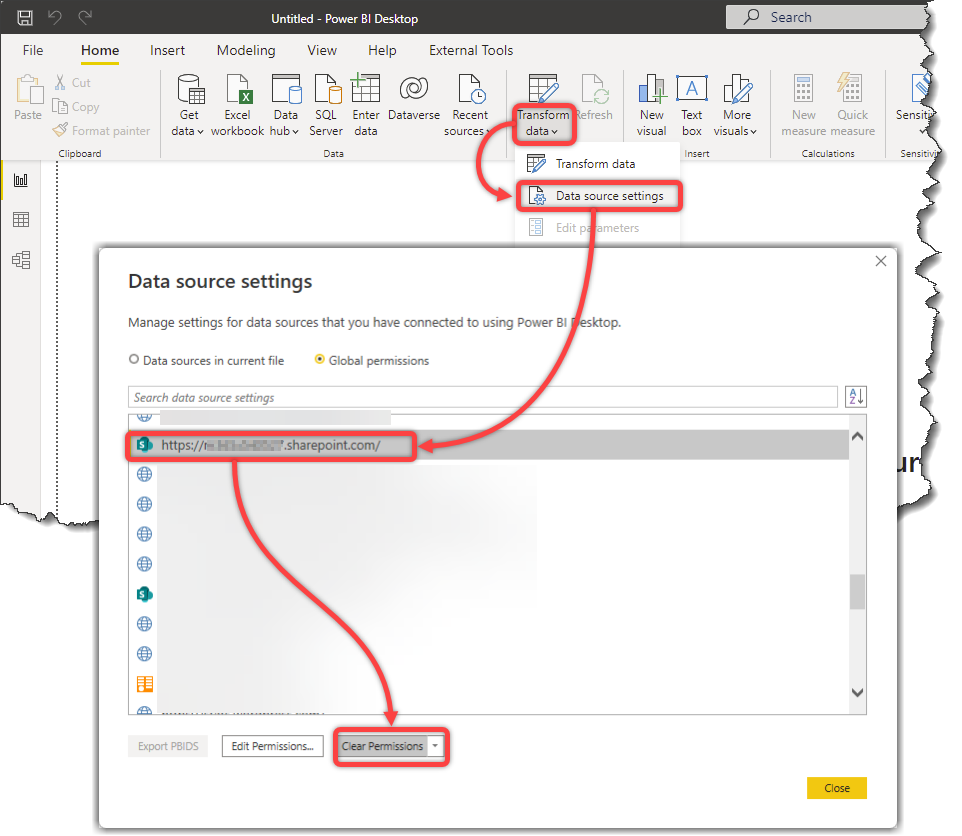Viewport: 962px width, 836px height.
Task: Close dialog with X button
Action: [881, 261]
